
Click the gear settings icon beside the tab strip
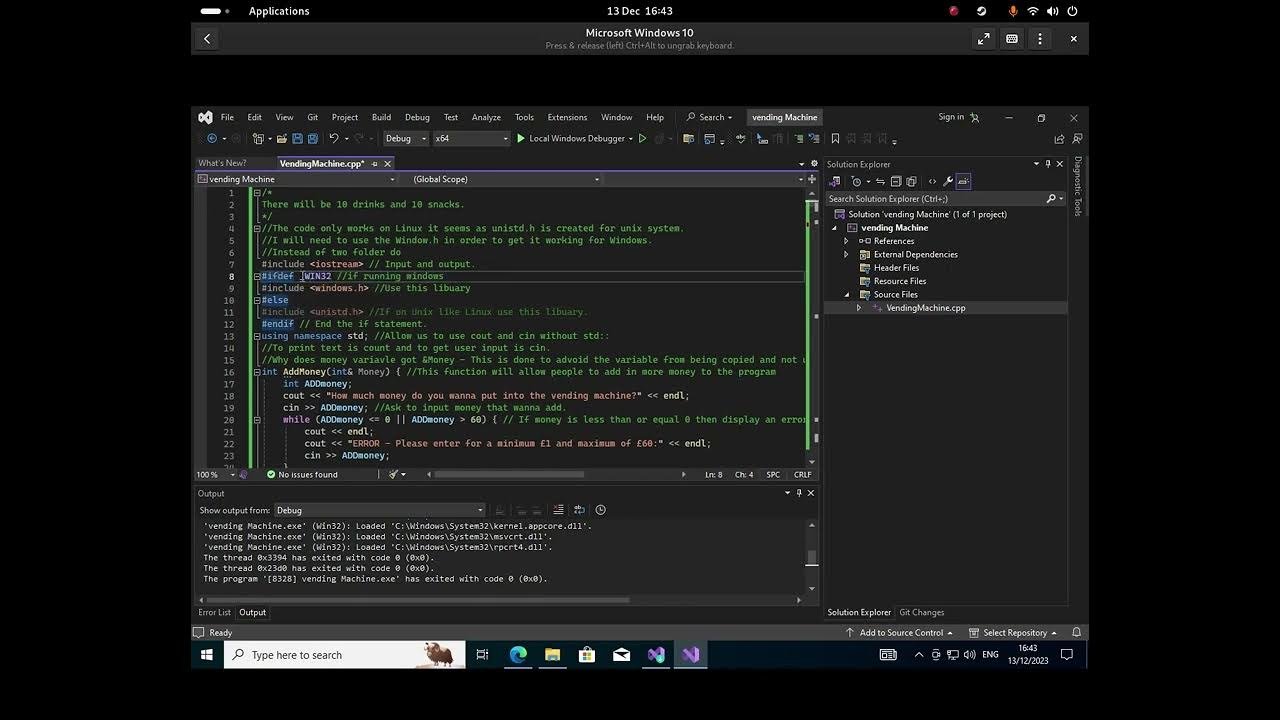pyautogui.click(x=813, y=163)
